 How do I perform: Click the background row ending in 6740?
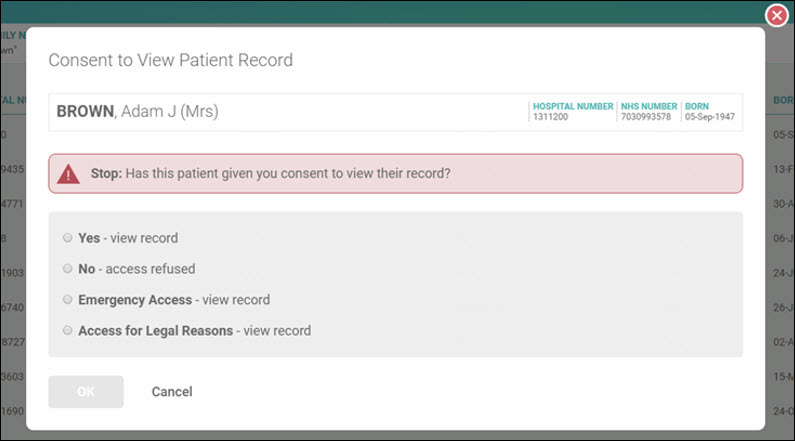(13, 307)
